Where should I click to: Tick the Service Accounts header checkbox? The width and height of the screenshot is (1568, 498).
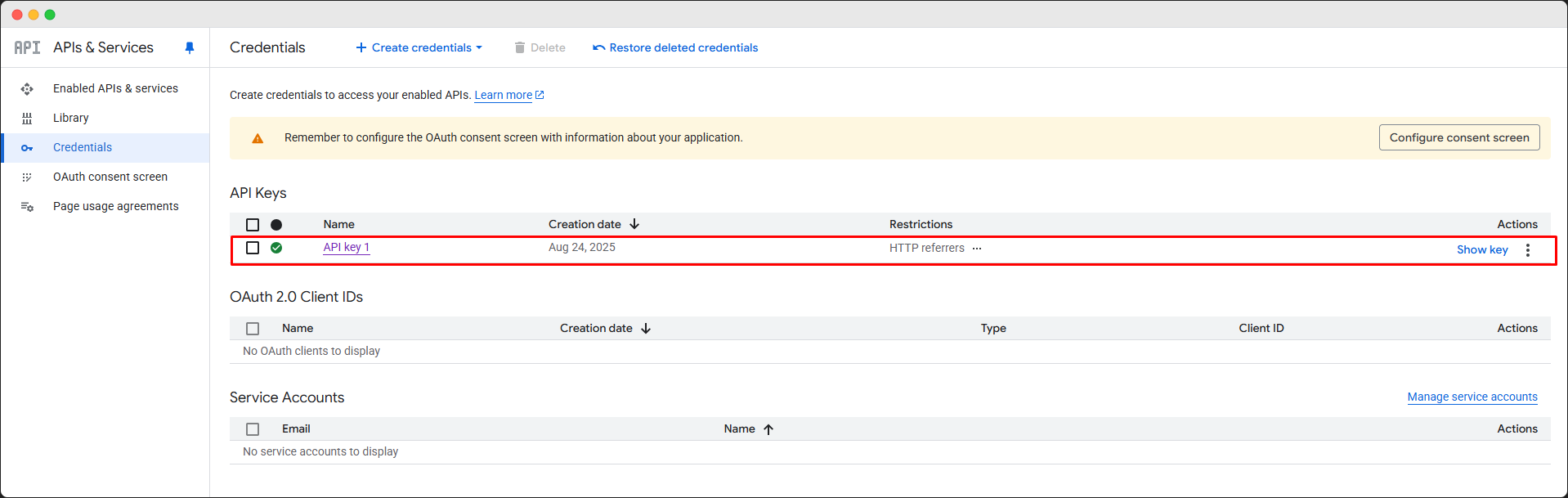click(x=253, y=429)
